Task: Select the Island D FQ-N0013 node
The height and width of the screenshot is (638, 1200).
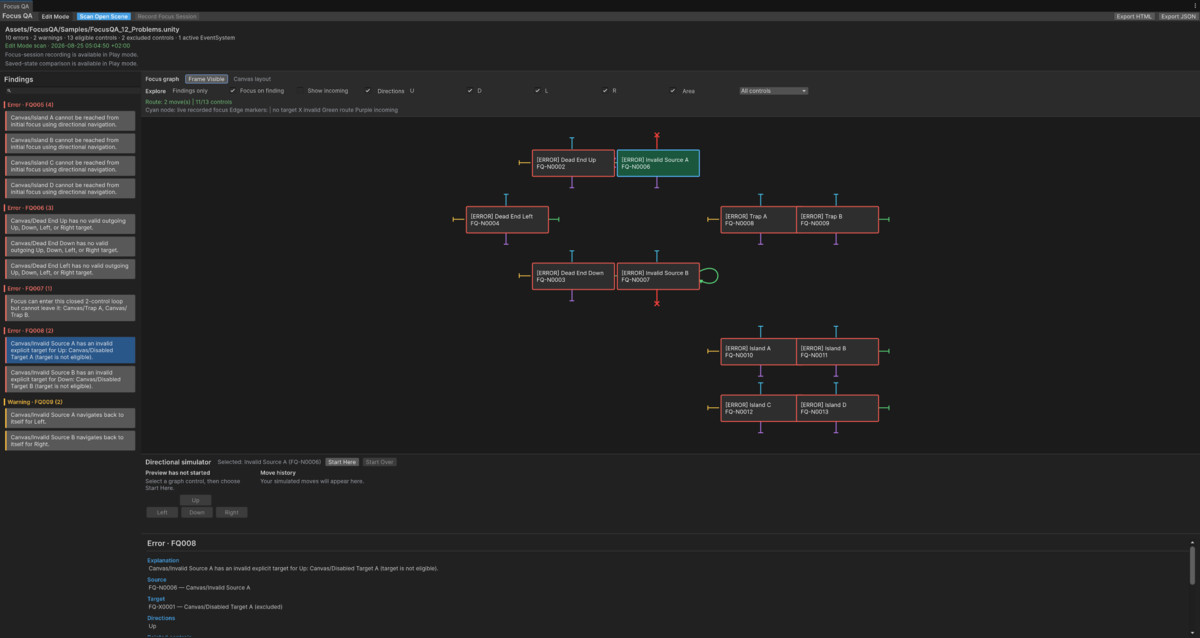Action: coord(837,408)
